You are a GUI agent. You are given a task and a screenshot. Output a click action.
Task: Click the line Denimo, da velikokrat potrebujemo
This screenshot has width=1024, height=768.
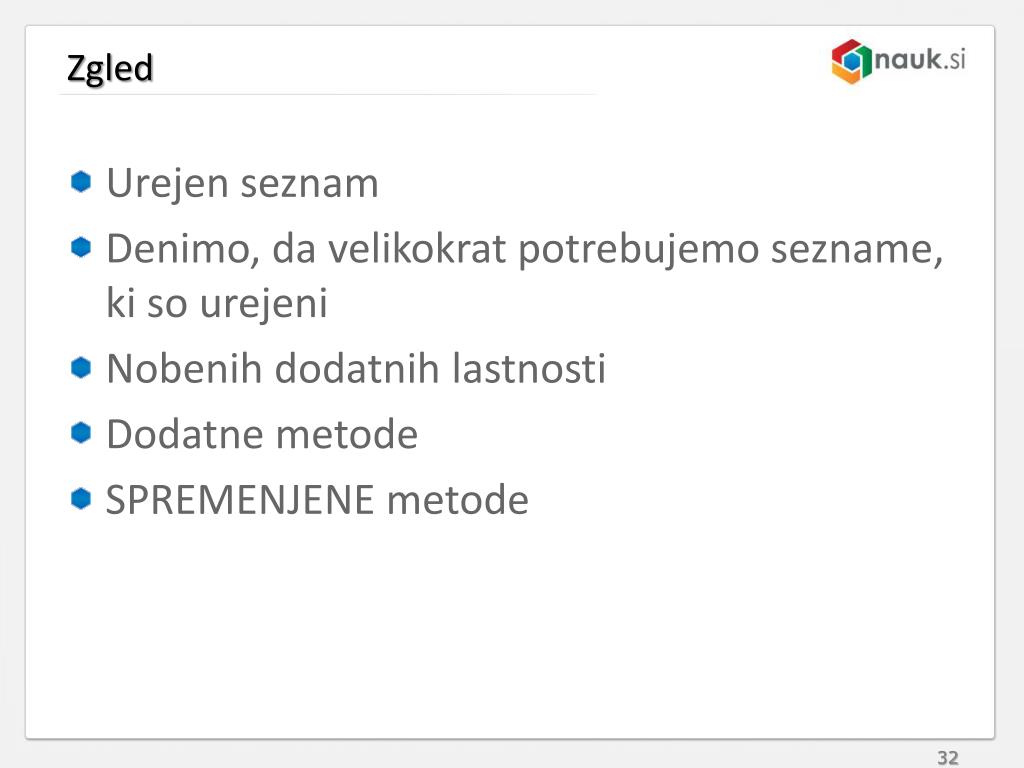point(524,250)
